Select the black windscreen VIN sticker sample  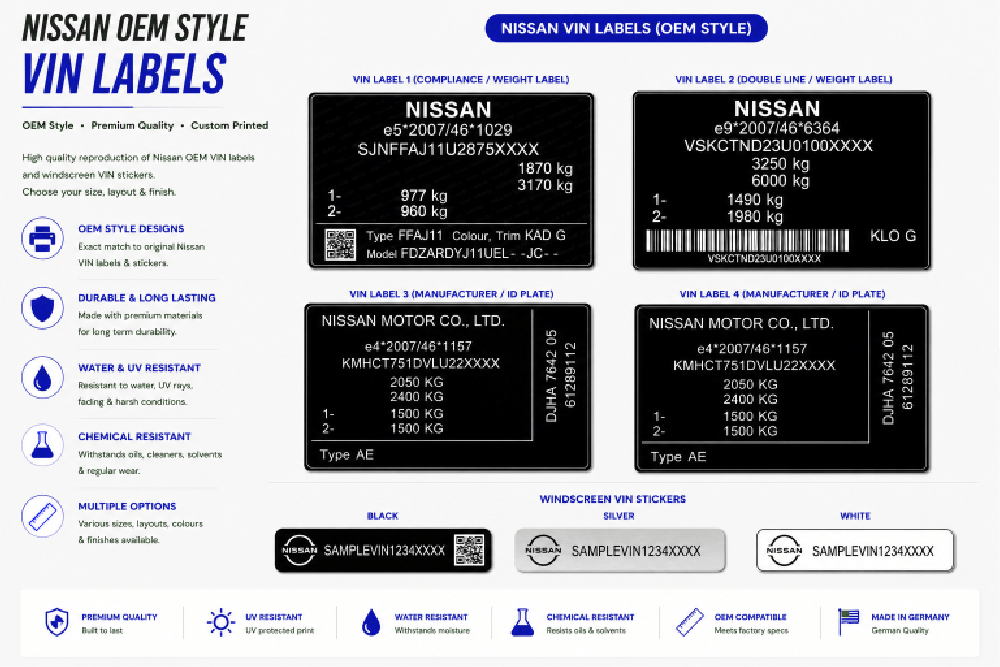(383, 550)
